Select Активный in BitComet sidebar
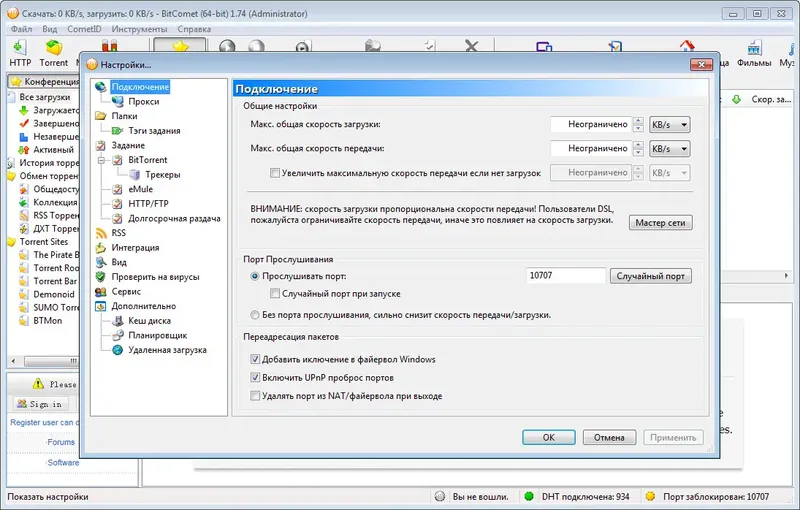Viewport: 800px width, 510px height. pyautogui.click(x=53, y=150)
